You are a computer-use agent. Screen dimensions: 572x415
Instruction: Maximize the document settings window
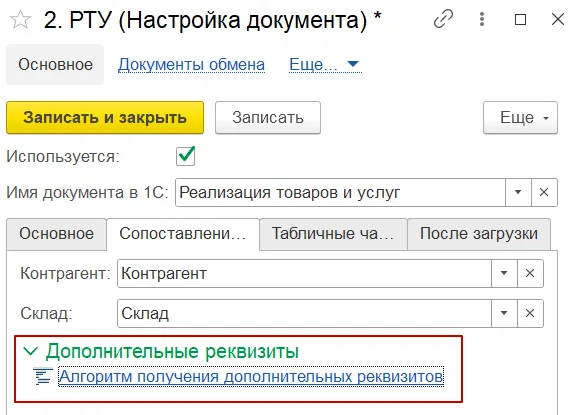click(x=520, y=19)
